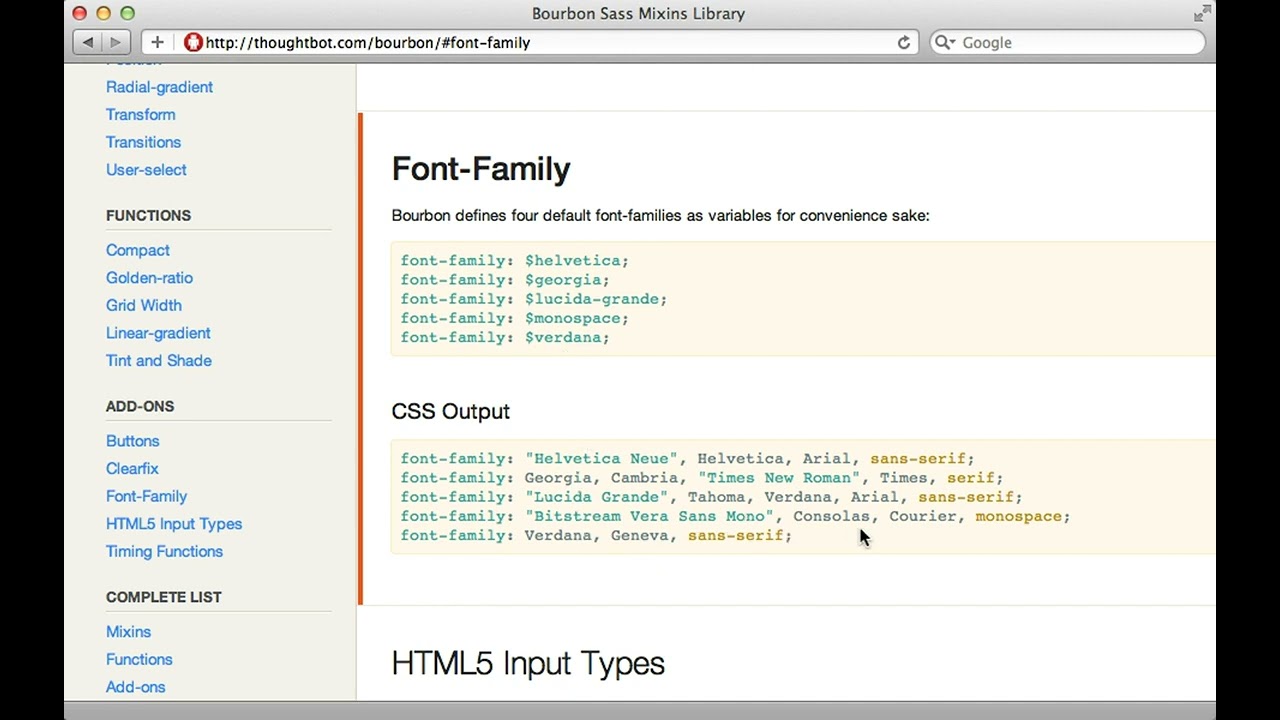Open the Grid Width link
1280x720 pixels.
(x=144, y=305)
